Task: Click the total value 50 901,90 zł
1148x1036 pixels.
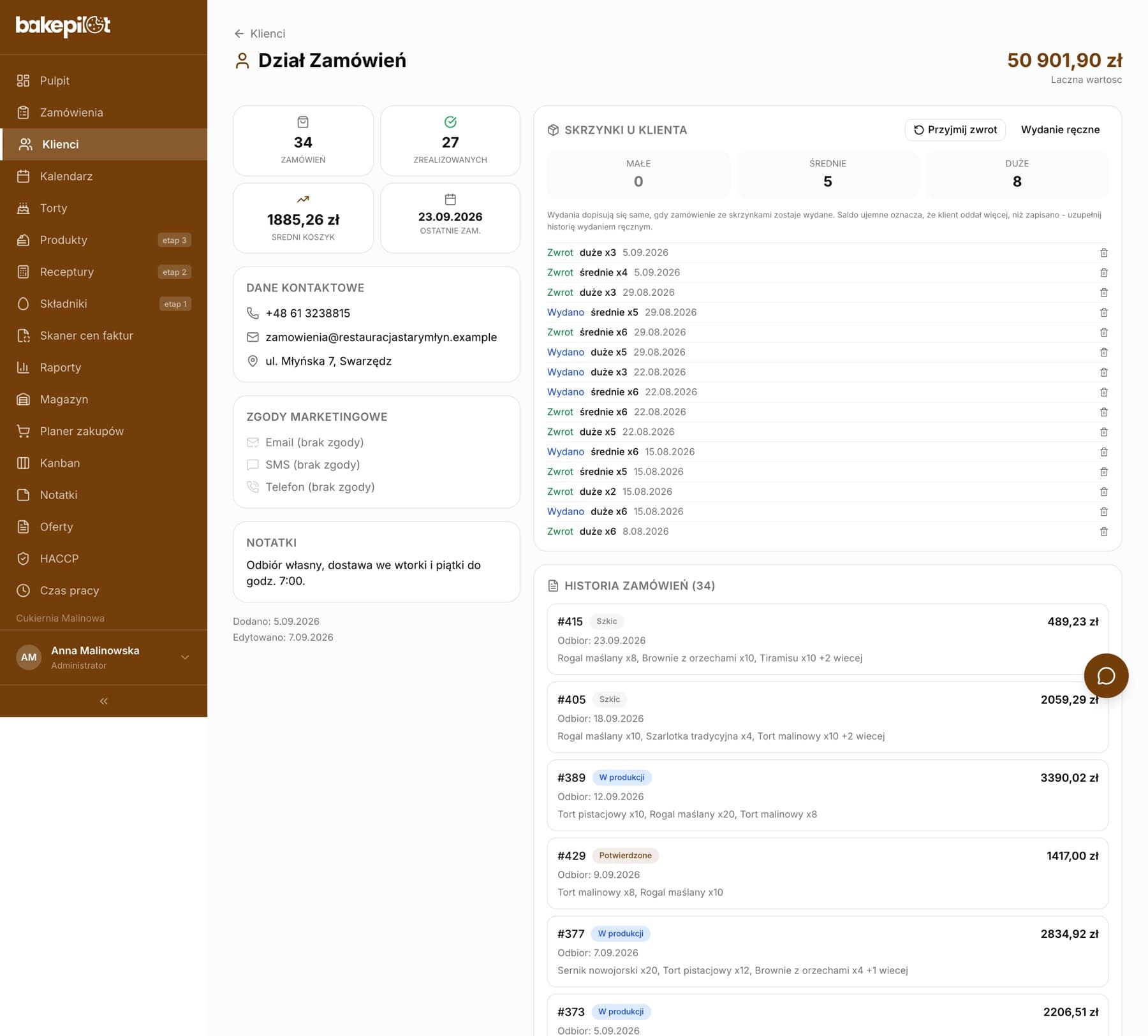Action: 1064,60
